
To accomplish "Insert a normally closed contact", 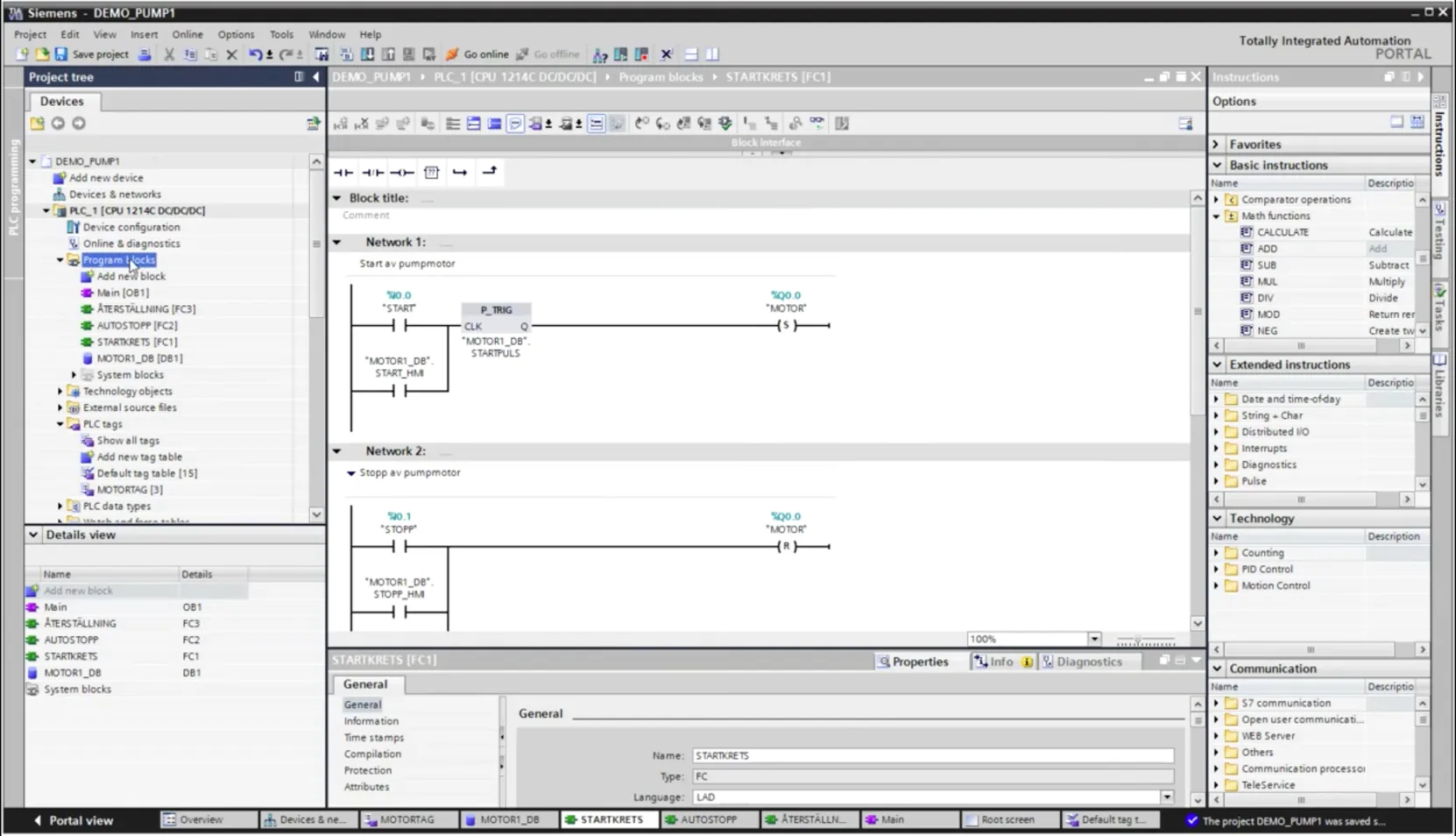I will pyautogui.click(x=372, y=172).
